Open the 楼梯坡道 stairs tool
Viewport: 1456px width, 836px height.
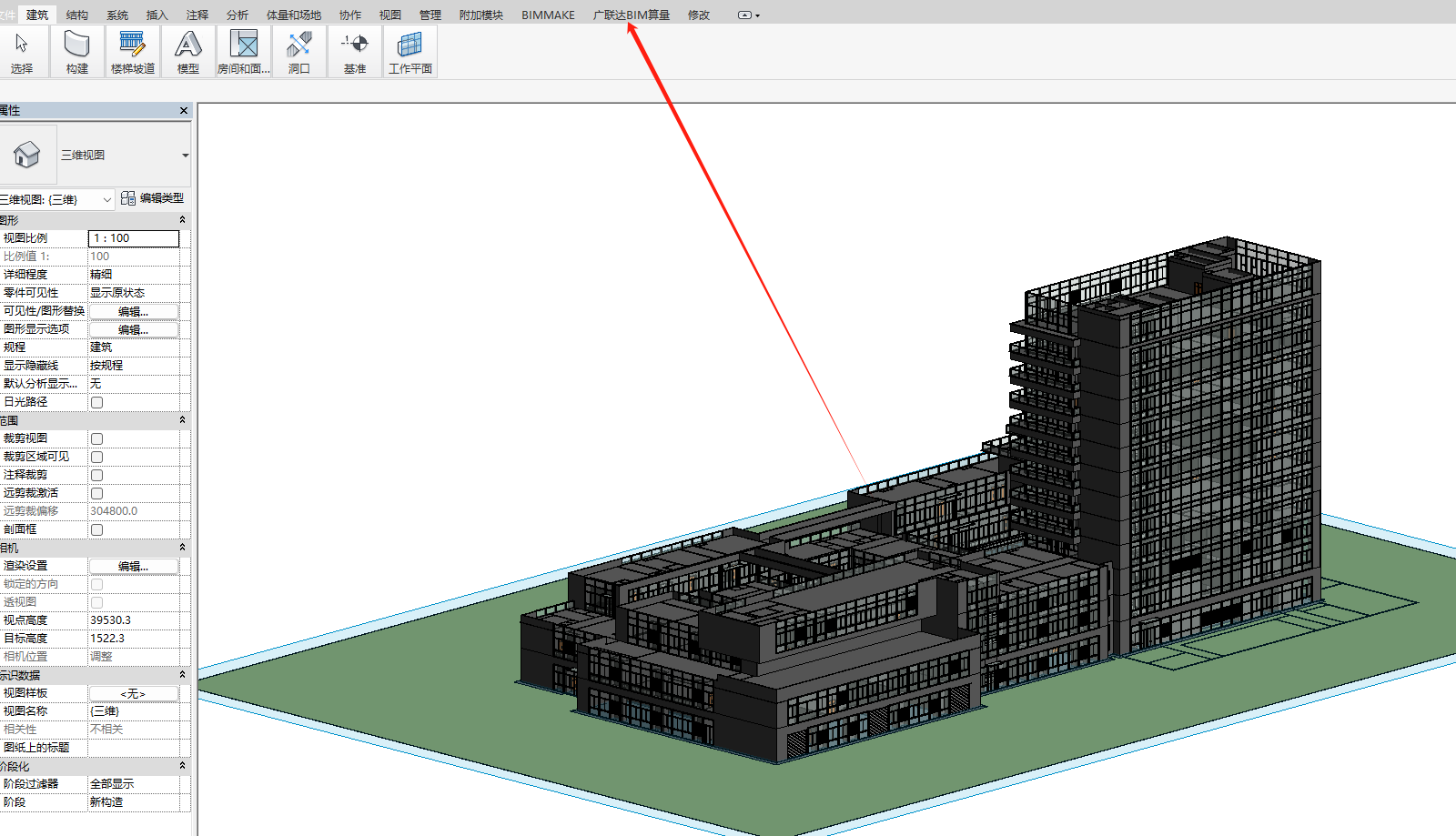point(133,52)
